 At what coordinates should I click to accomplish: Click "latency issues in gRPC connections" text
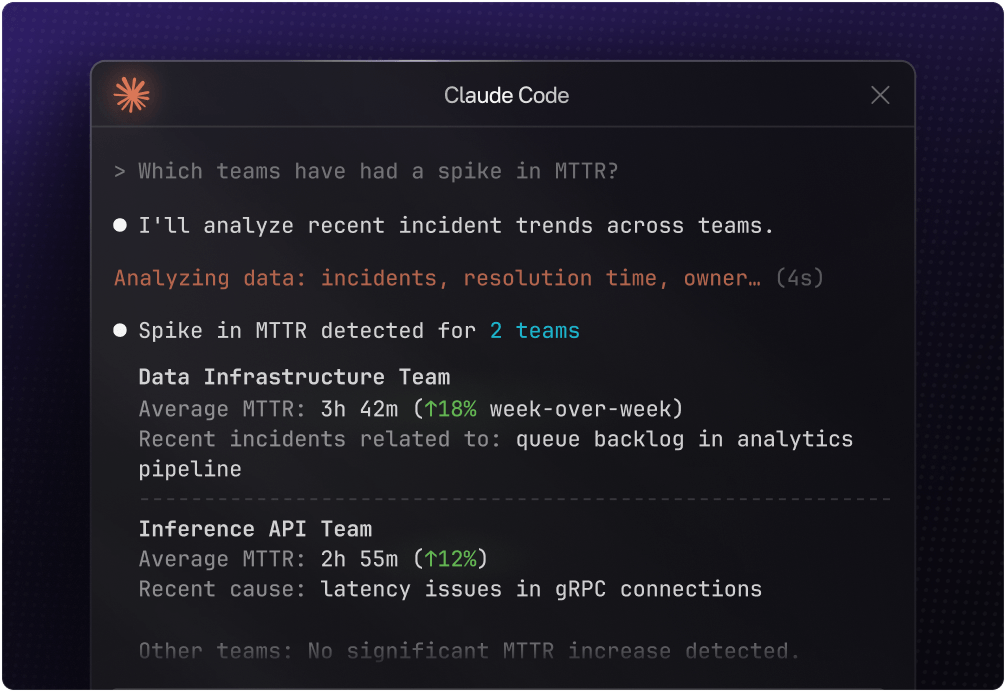pyautogui.click(x=541, y=589)
